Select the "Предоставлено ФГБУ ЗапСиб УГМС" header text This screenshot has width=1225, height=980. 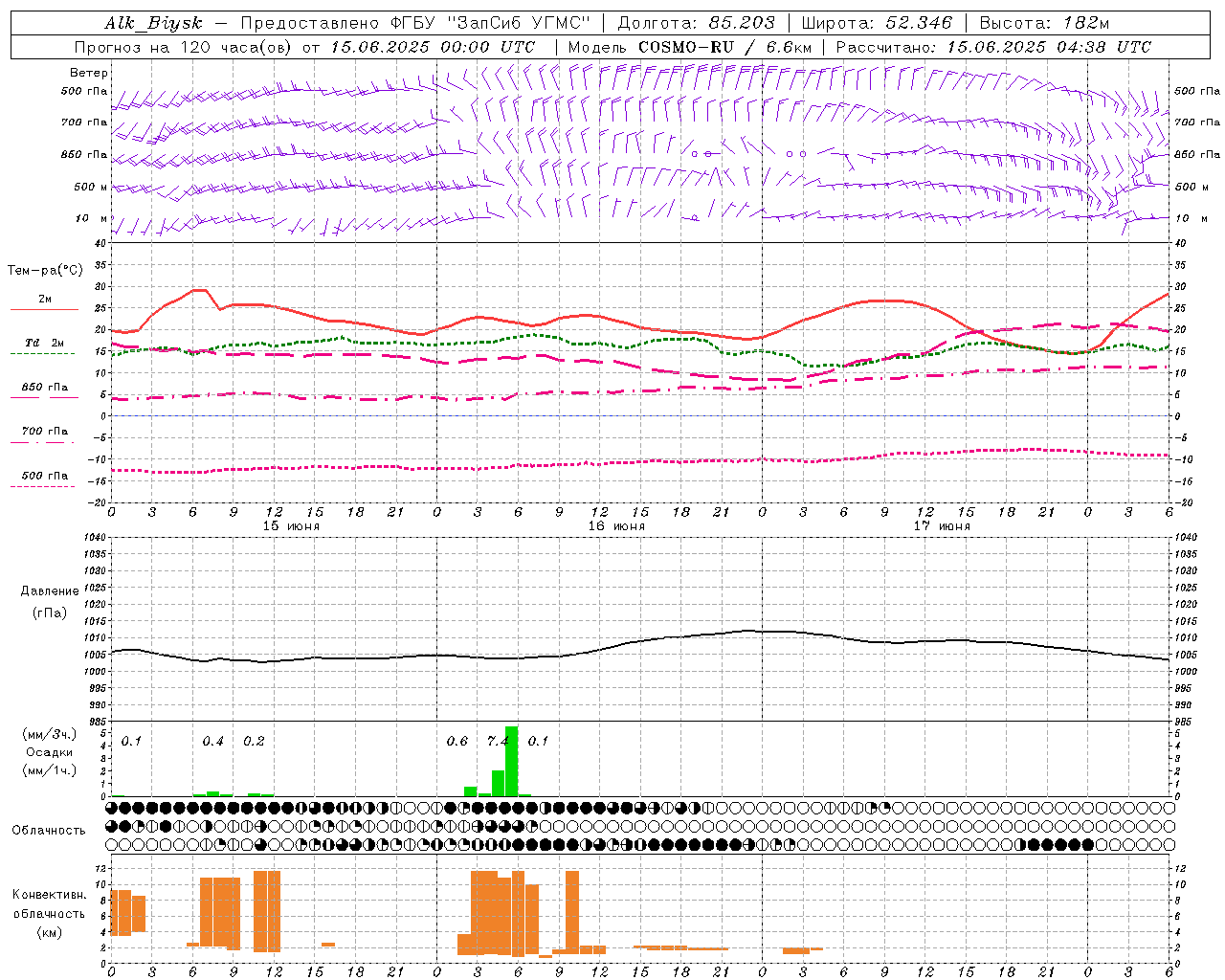[415, 24]
